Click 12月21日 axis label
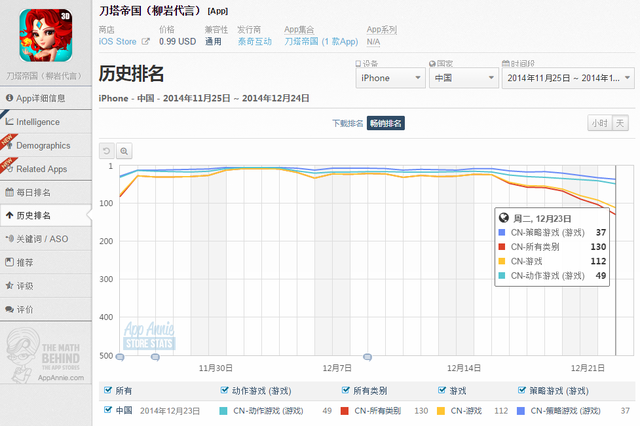 click(x=588, y=368)
